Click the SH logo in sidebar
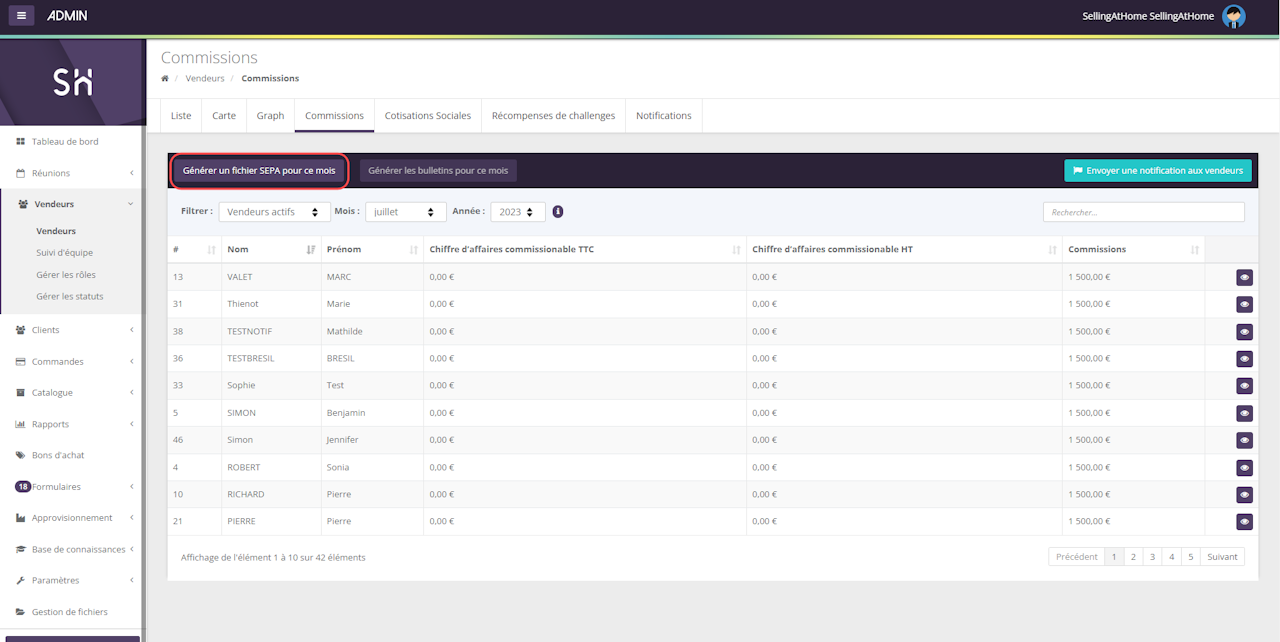 pos(73,83)
